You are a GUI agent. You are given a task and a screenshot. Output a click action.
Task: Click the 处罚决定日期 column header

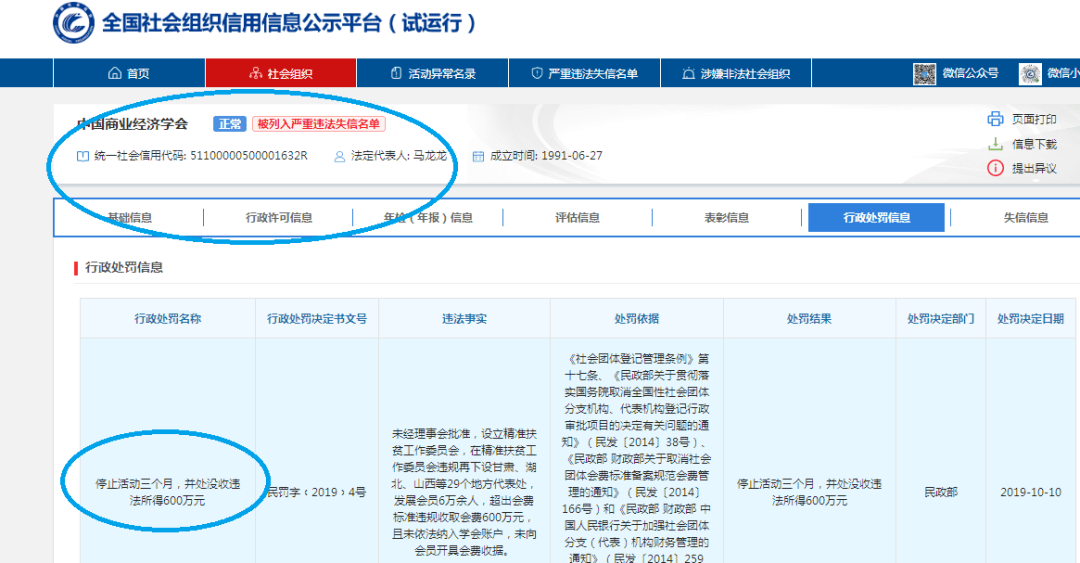(x=1030, y=318)
